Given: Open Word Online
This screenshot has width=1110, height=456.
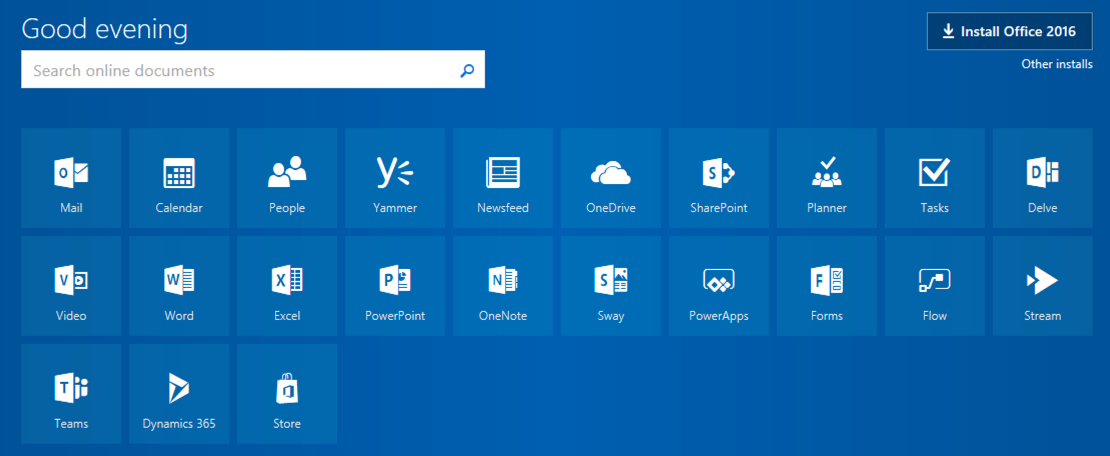Looking at the screenshot, I should pos(179,286).
